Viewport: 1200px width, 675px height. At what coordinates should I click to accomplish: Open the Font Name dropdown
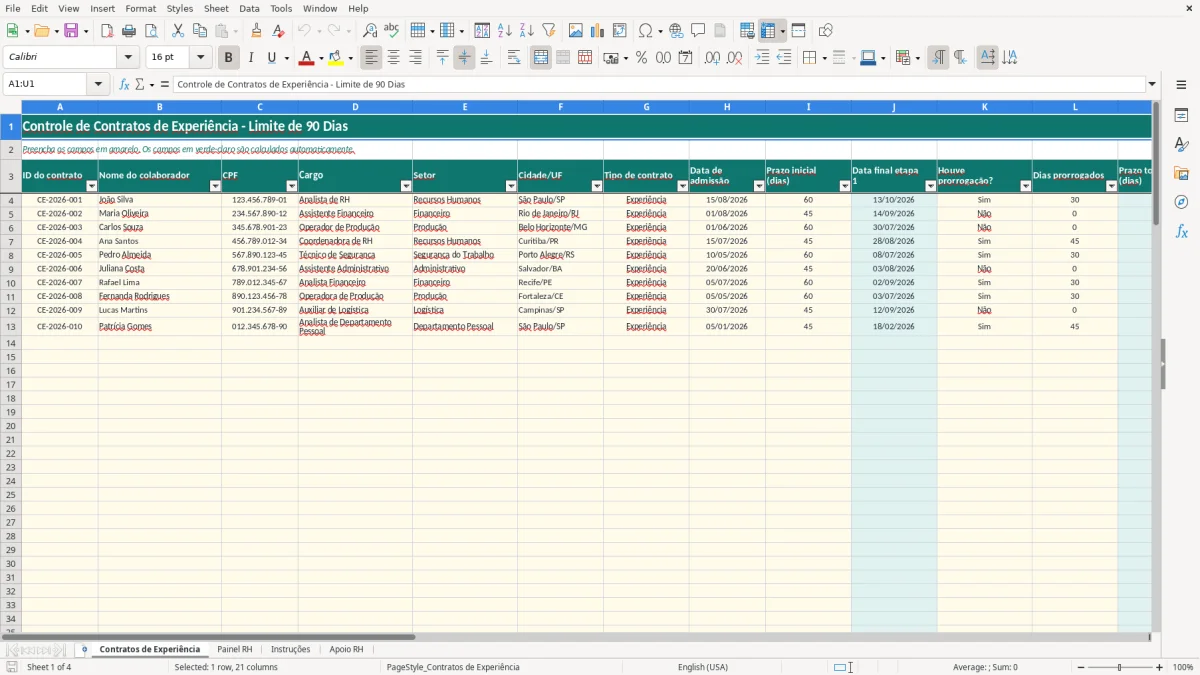pos(128,58)
